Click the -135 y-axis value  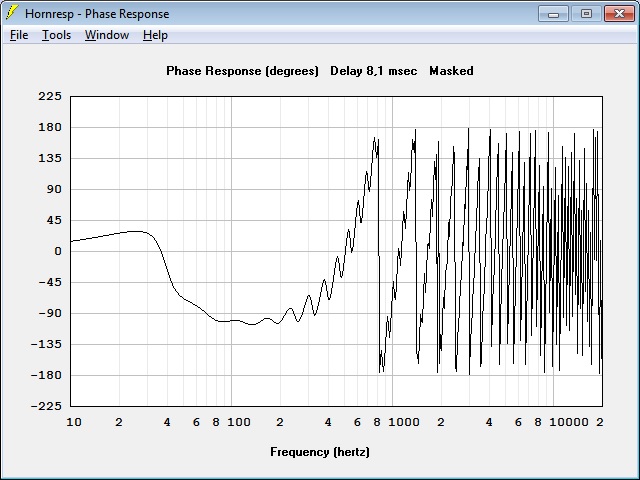point(46,344)
